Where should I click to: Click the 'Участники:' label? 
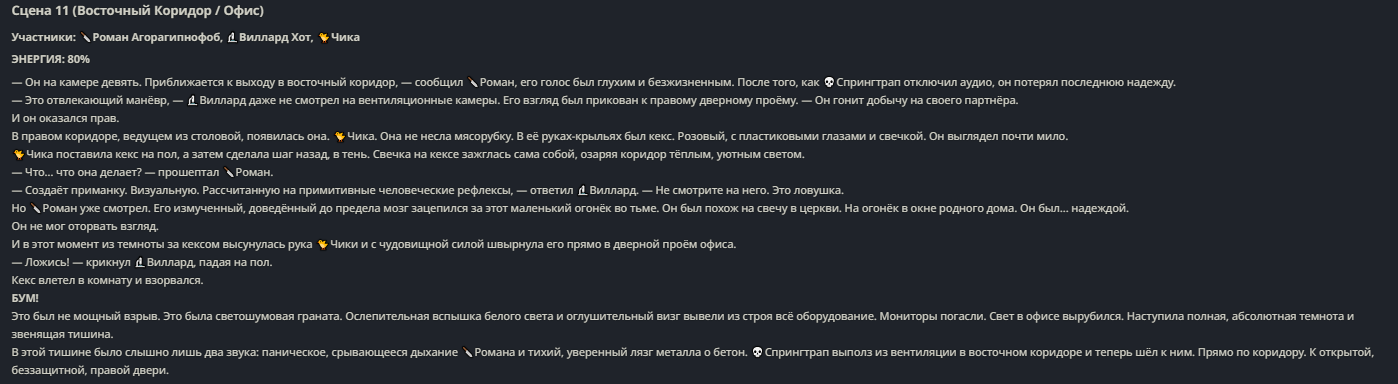(x=44, y=38)
